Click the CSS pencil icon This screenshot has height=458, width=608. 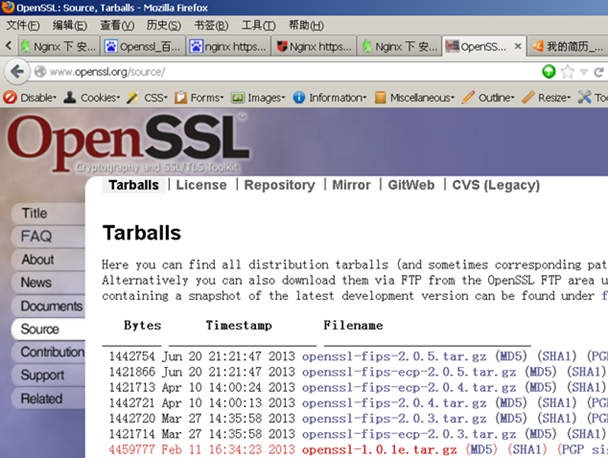click(133, 97)
